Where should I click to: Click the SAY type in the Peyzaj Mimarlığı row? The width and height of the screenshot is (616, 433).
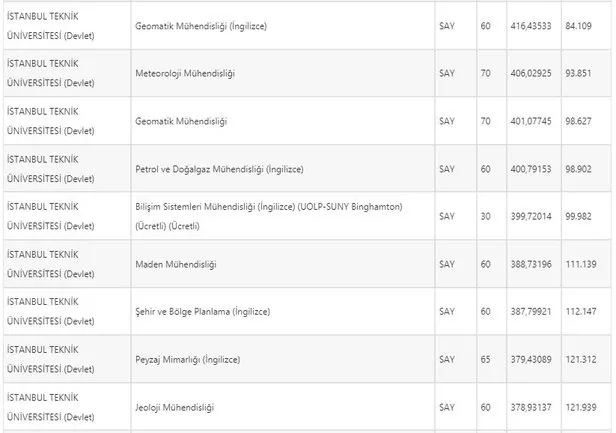(447, 358)
